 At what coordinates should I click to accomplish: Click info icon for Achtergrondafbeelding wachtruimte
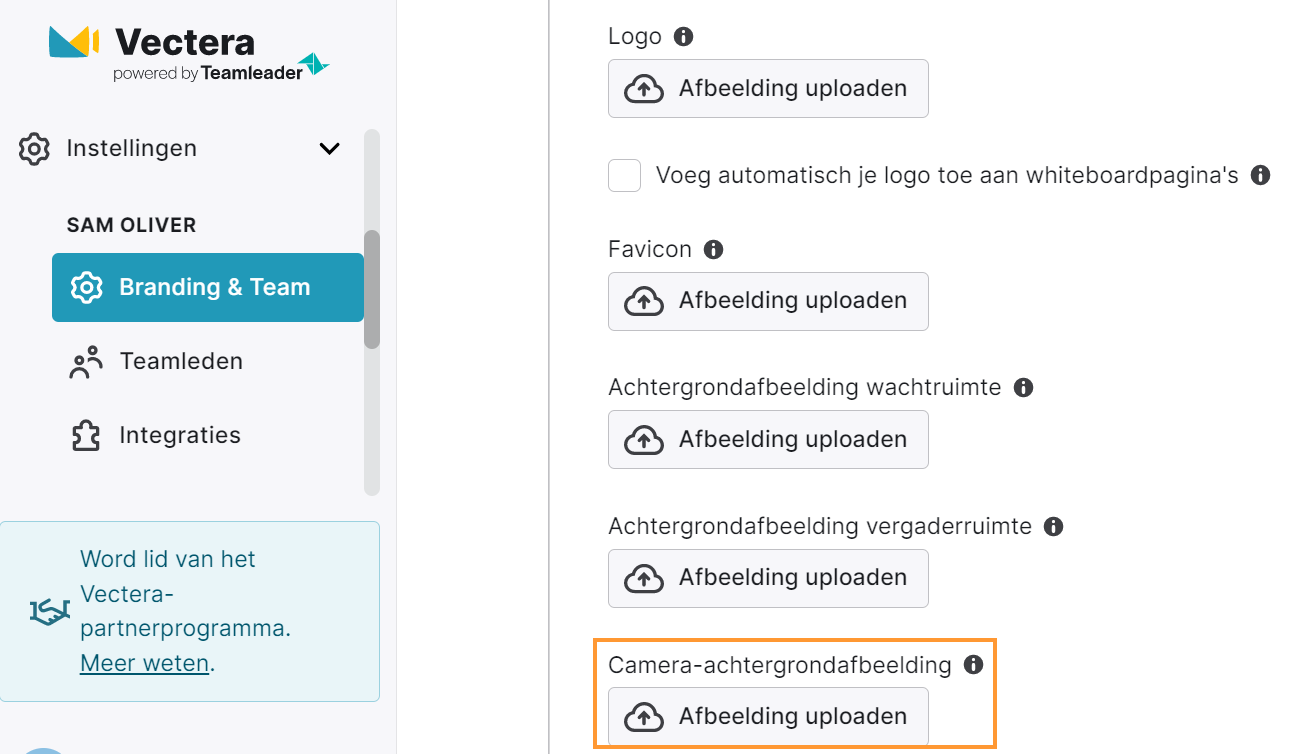pyautogui.click(x=1023, y=387)
